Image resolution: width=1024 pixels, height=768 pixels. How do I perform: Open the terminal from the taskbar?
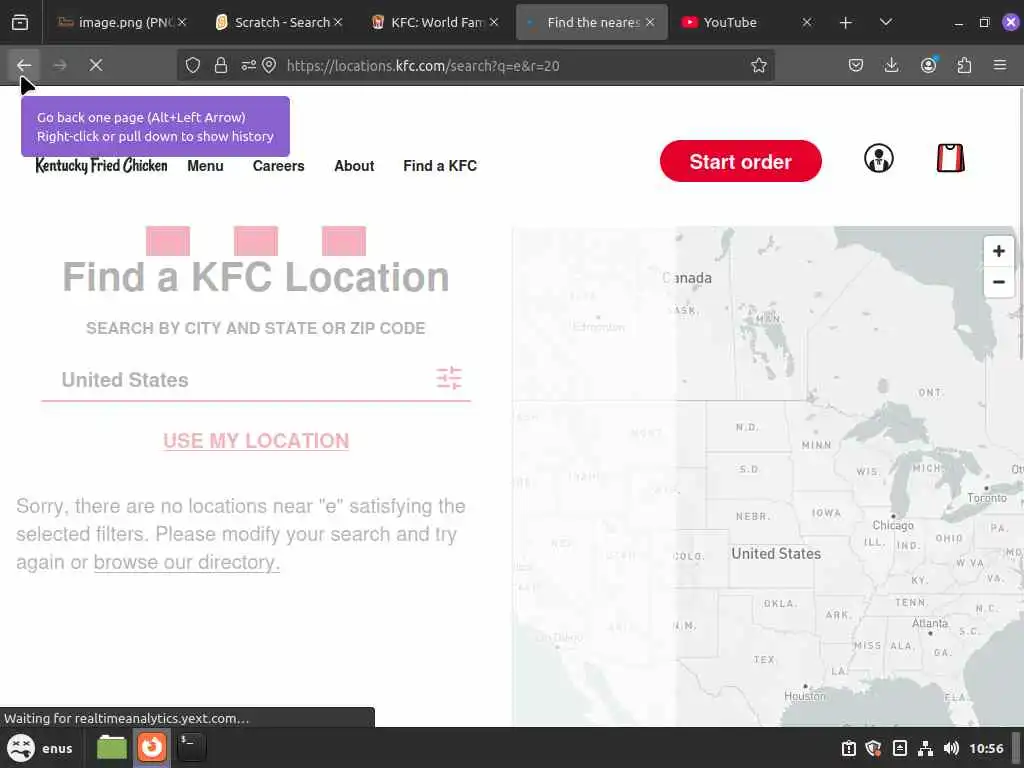point(191,747)
